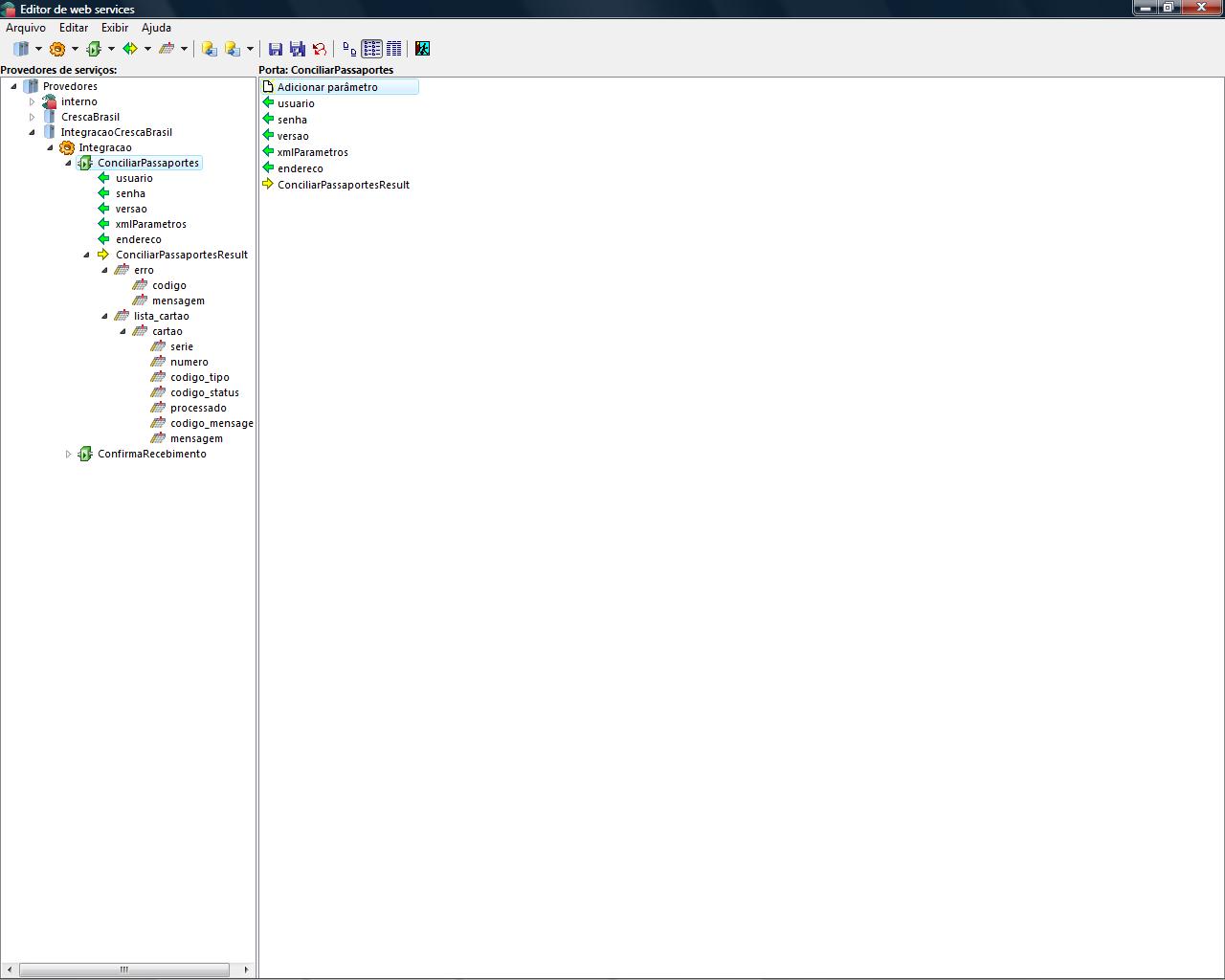
Task: Click the CrescaBrasil server icon
Action: 49,117
